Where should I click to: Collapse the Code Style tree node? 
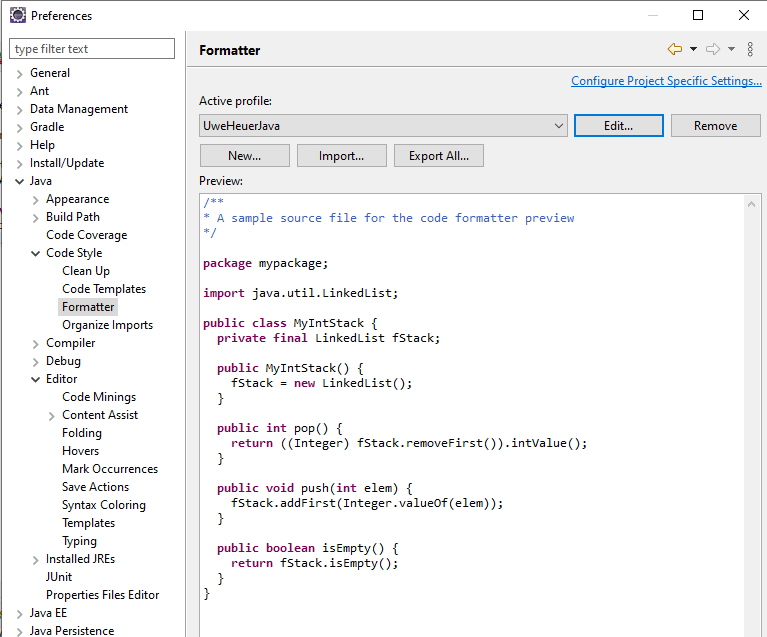[36, 253]
